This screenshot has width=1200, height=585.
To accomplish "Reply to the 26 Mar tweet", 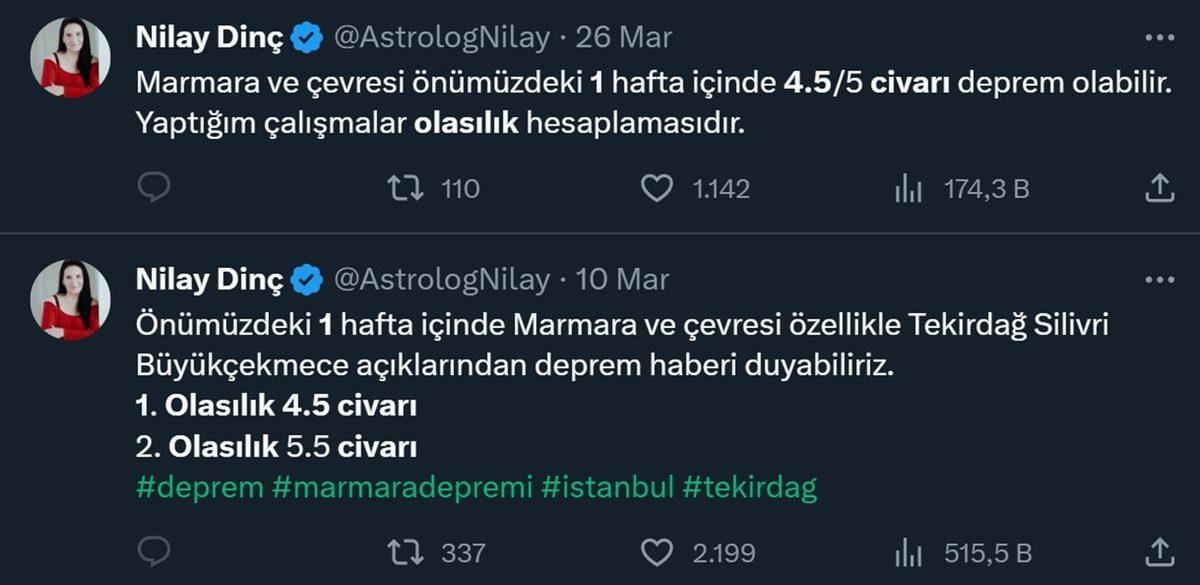I will 153,187.
